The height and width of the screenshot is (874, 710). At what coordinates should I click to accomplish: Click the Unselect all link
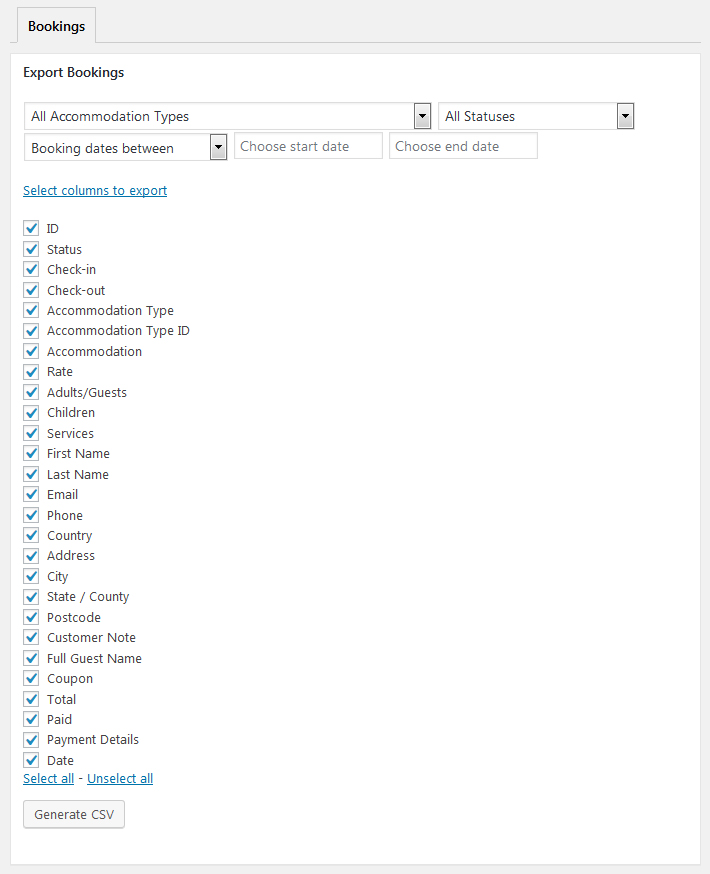pos(120,778)
